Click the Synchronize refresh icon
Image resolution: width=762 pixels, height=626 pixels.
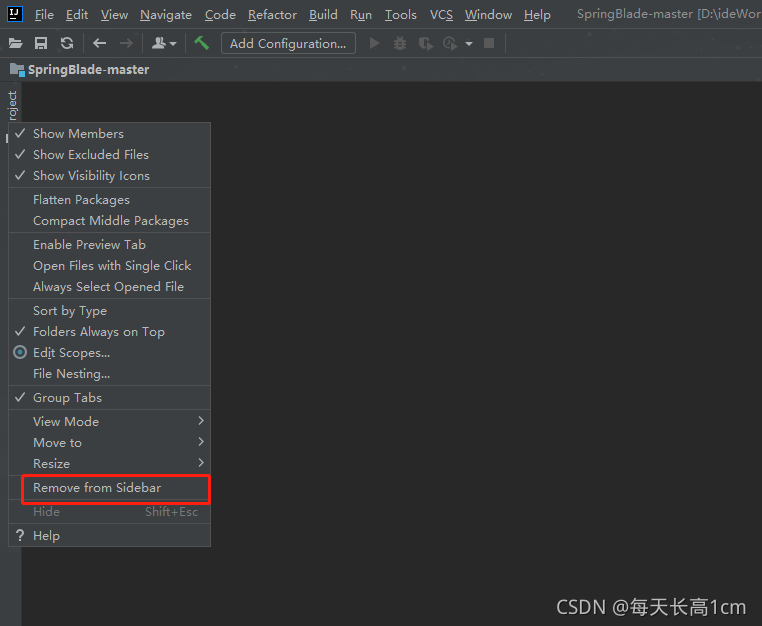point(66,43)
